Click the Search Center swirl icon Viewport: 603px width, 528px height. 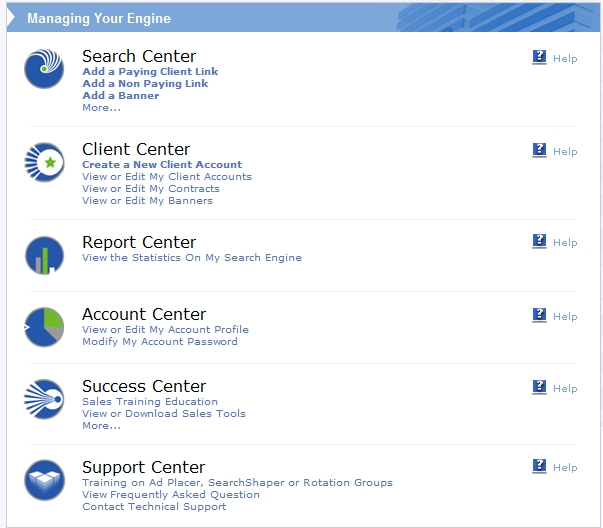[x=44, y=68]
